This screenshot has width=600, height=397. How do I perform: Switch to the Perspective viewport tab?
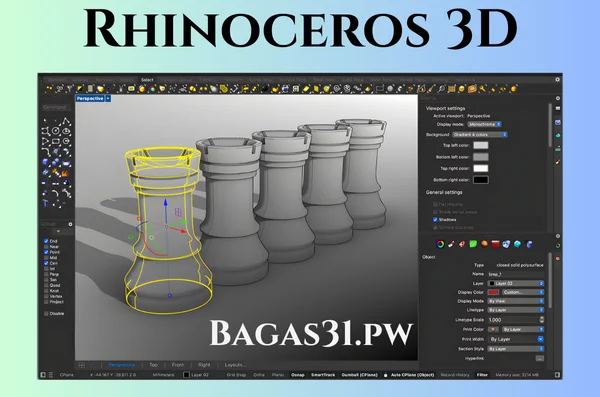point(122,365)
